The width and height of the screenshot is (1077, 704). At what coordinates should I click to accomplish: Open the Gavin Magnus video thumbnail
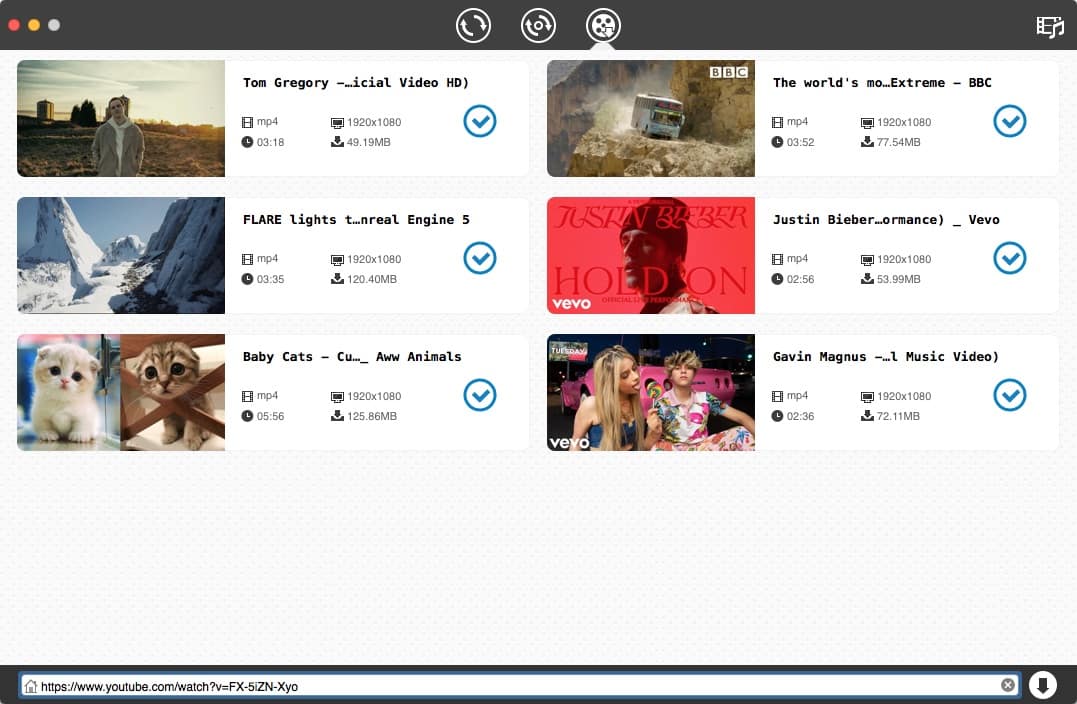click(x=650, y=392)
